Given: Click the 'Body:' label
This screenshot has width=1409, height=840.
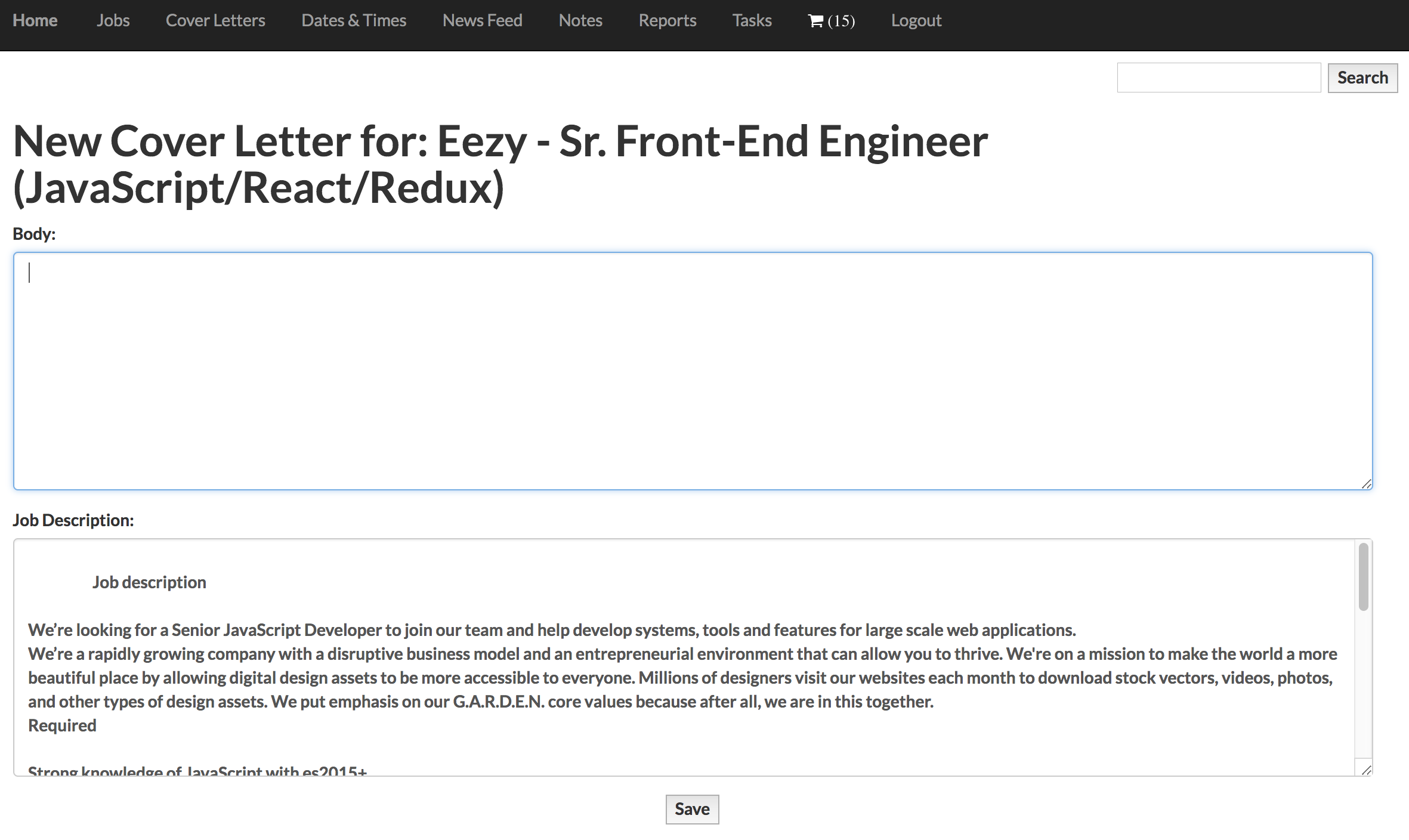Looking at the screenshot, I should tap(34, 234).
